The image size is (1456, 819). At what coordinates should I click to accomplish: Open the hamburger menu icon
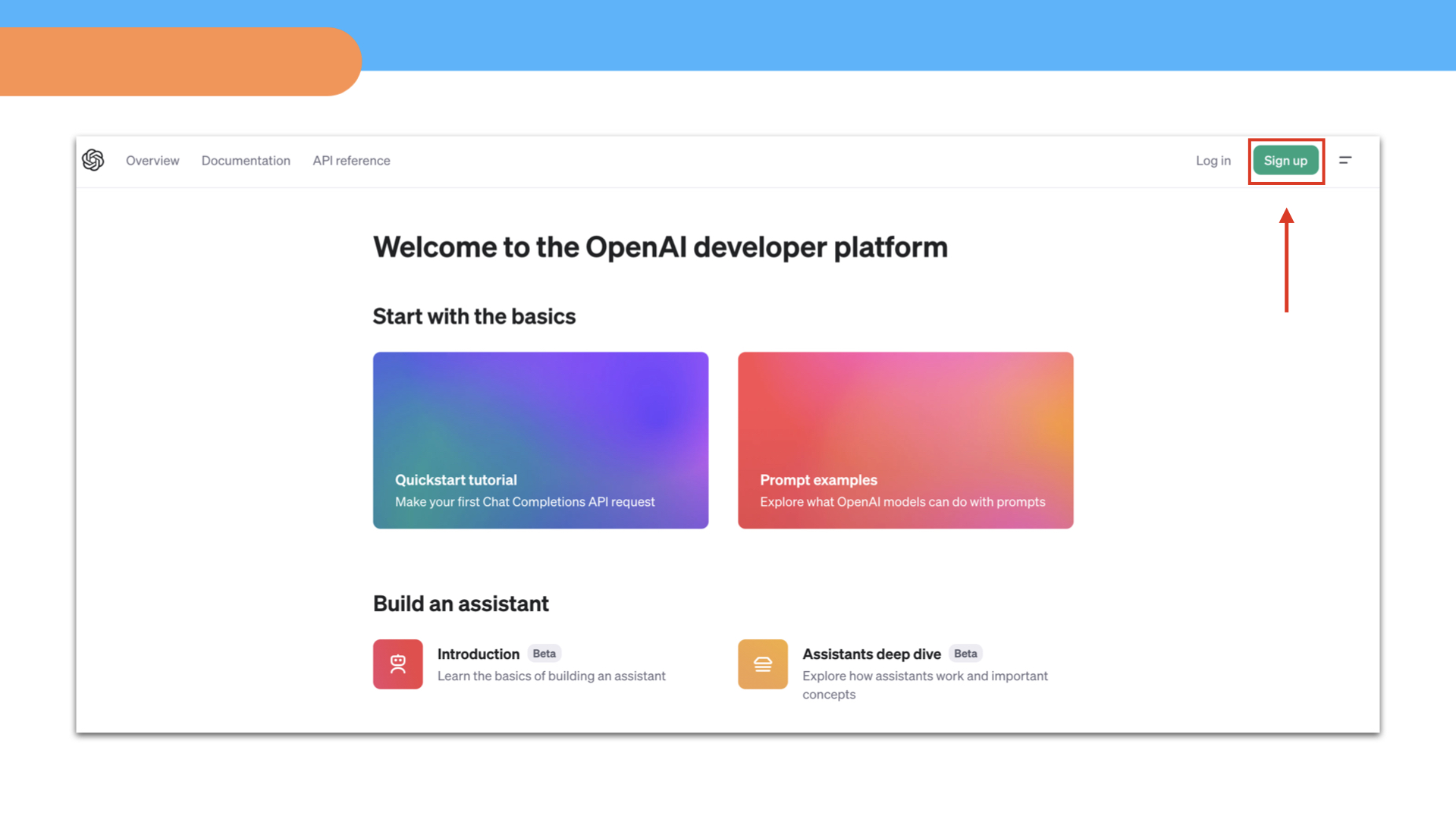(x=1345, y=160)
